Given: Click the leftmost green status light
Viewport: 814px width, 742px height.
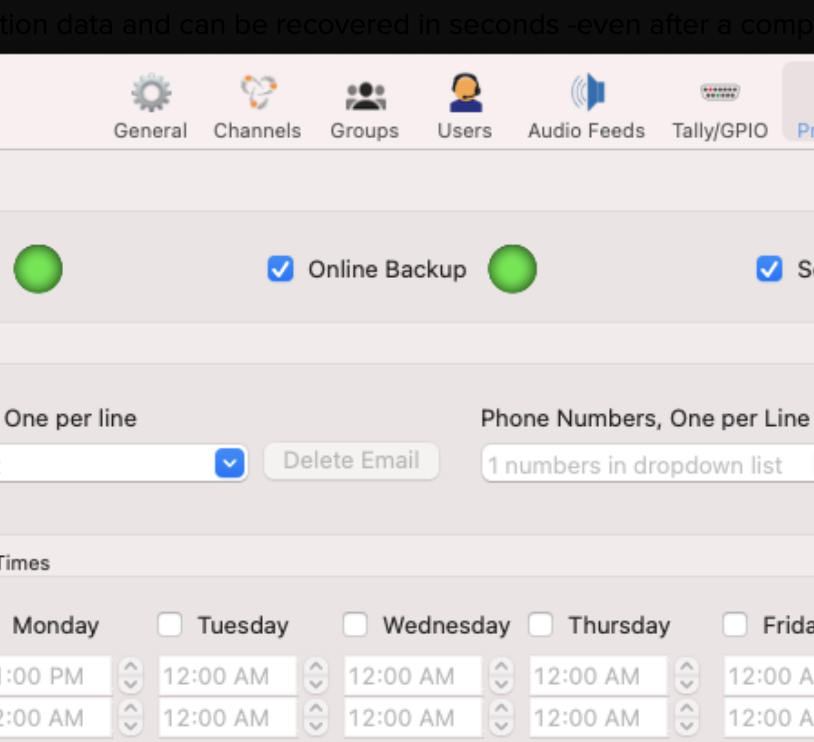Looking at the screenshot, I should pyautogui.click(x=38, y=269).
